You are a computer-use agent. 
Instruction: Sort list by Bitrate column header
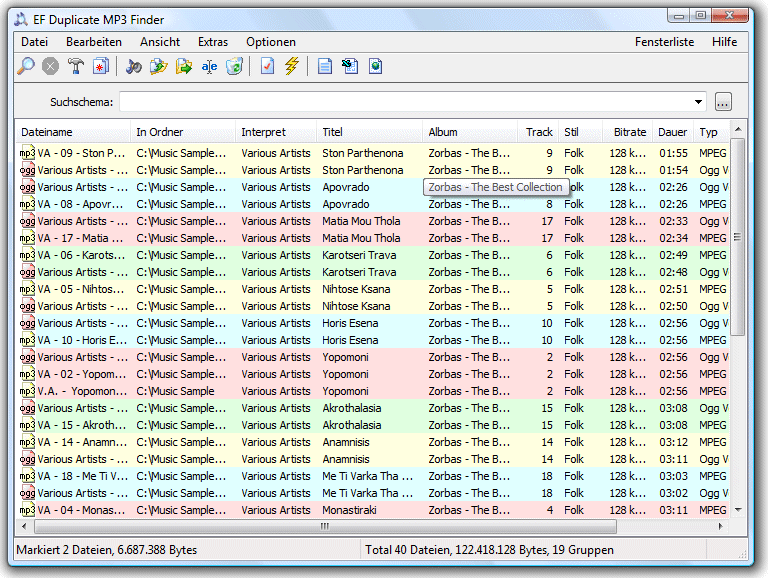pos(630,132)
